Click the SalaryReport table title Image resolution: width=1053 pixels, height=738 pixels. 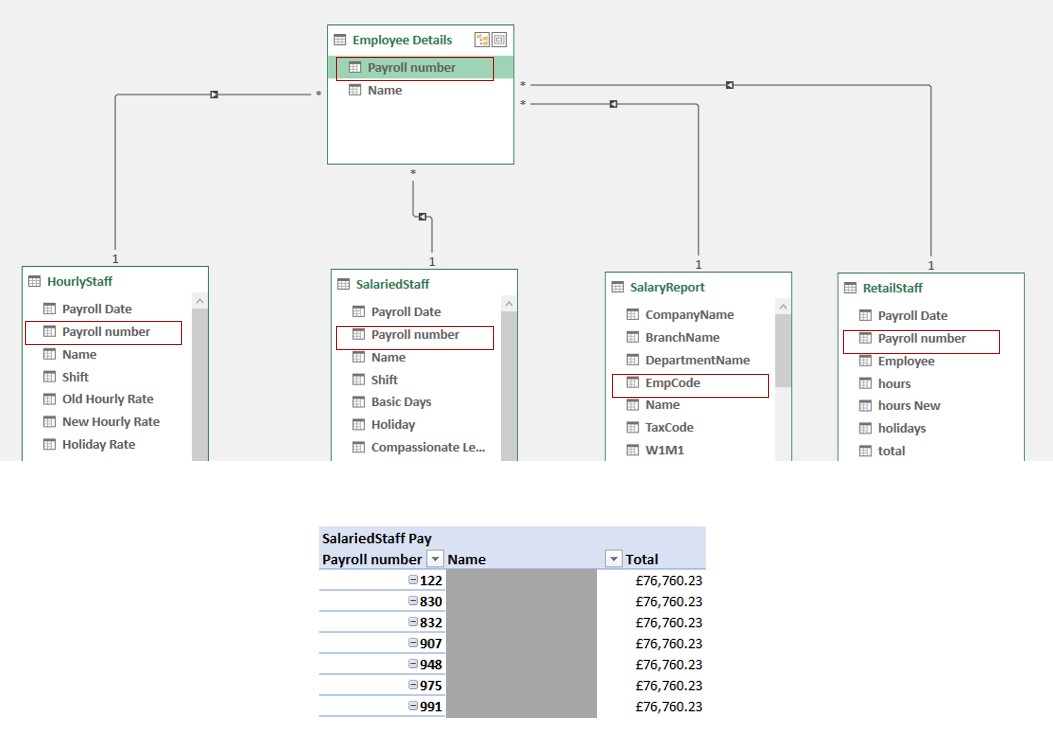[x=667, y=287]
